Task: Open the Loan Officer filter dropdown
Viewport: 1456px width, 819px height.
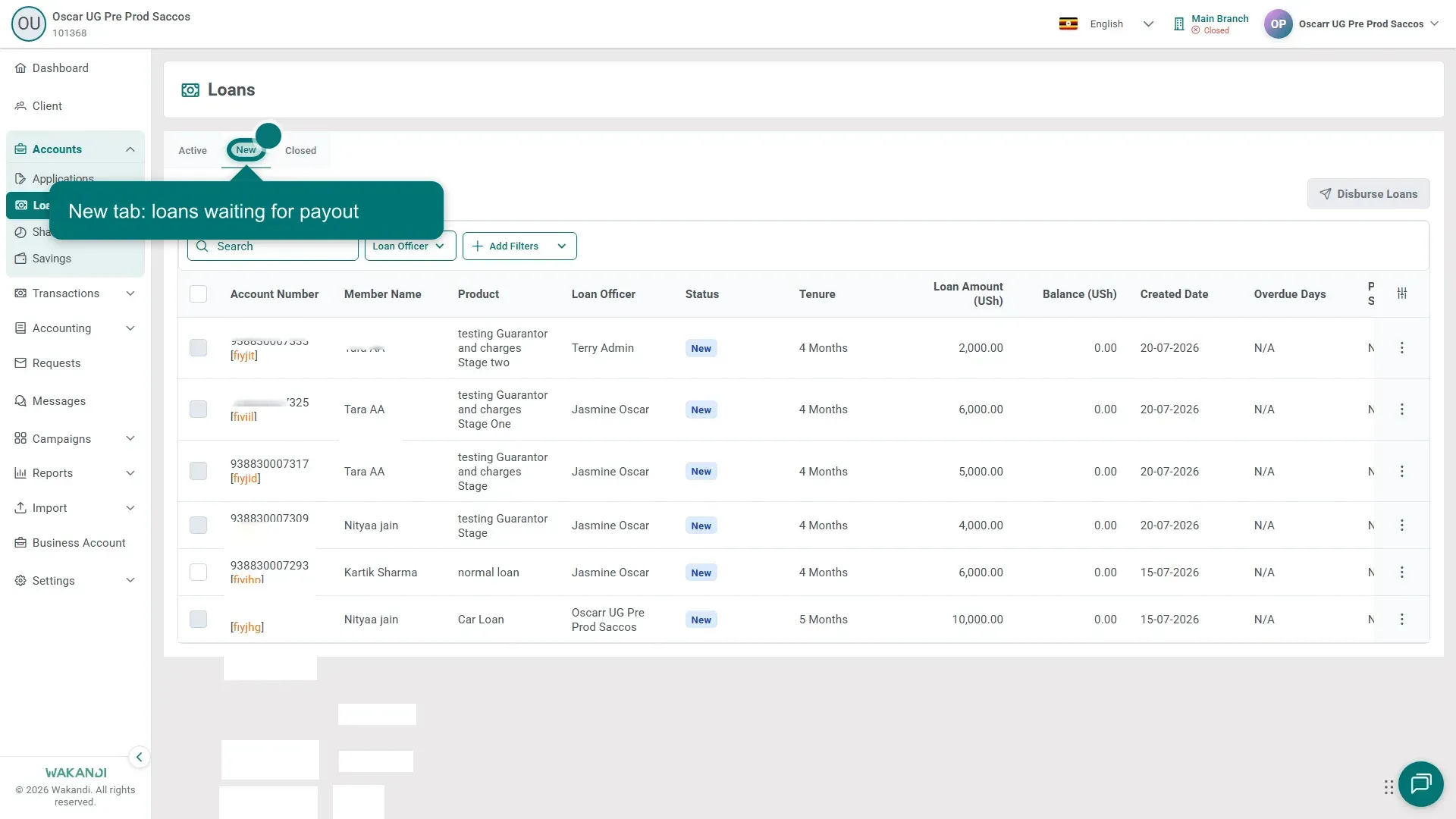Action: (410, 246)
